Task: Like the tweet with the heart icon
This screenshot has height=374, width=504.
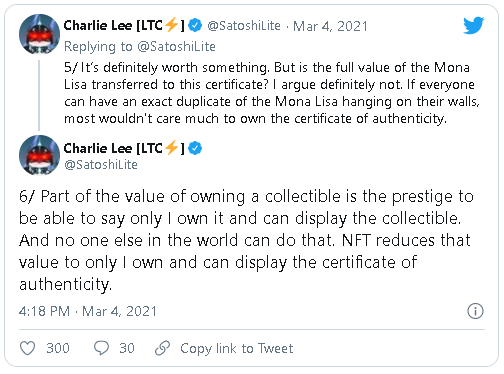Action: 27,348
